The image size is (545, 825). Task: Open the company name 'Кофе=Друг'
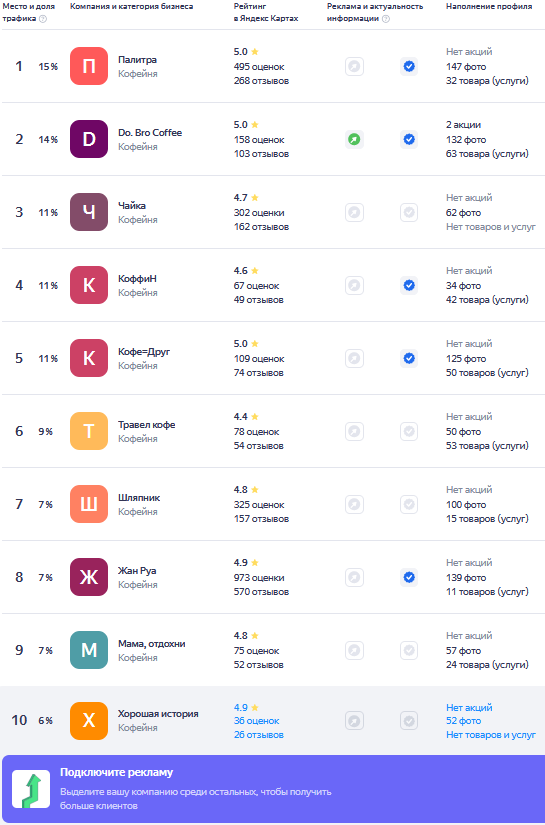(144, 351)
